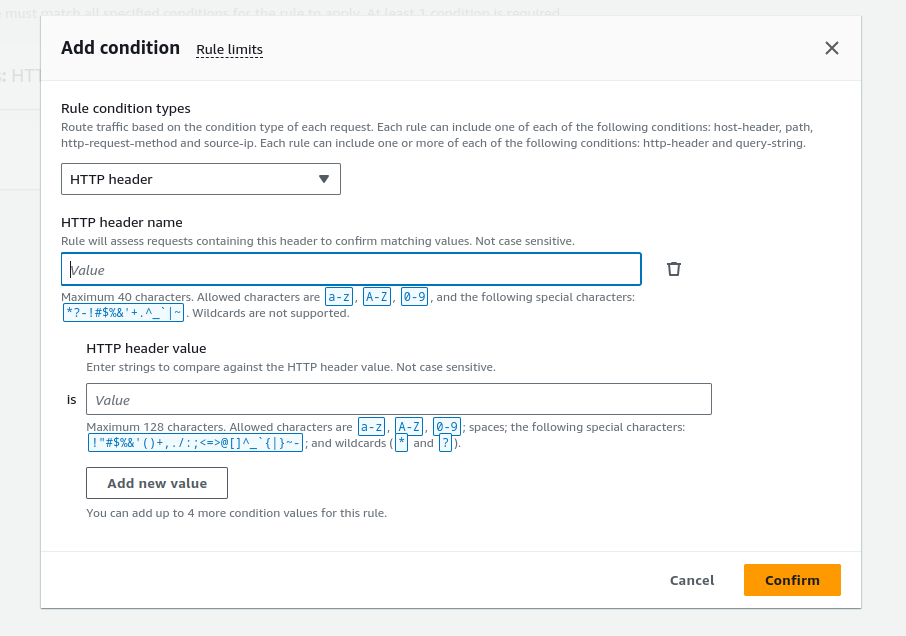Close the Add condition dialog

[831, 48]
